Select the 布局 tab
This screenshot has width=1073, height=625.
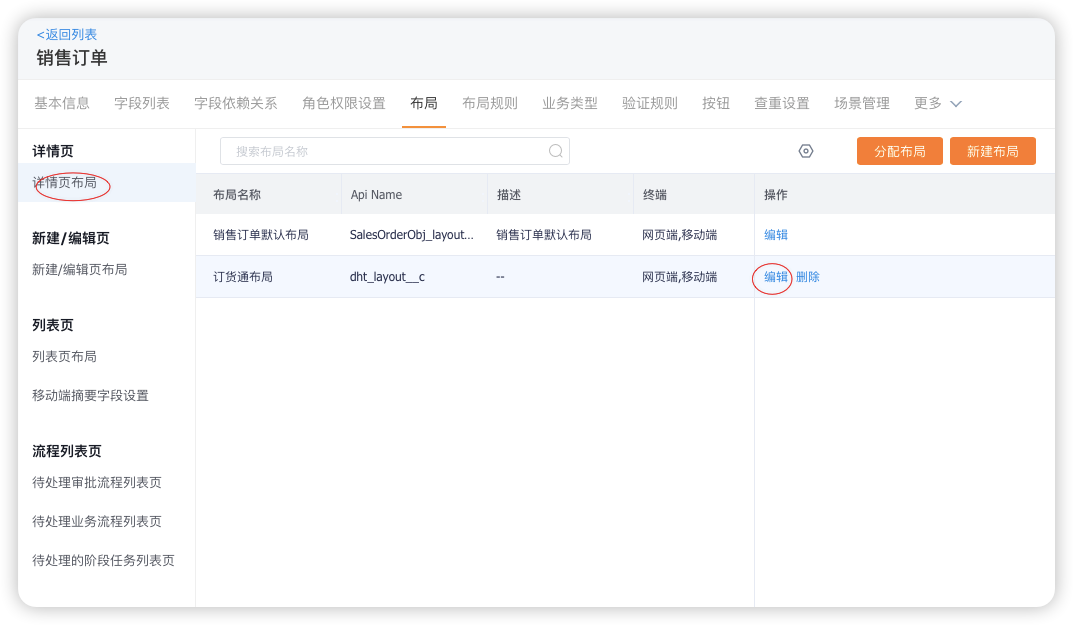[x=424, y=103]
